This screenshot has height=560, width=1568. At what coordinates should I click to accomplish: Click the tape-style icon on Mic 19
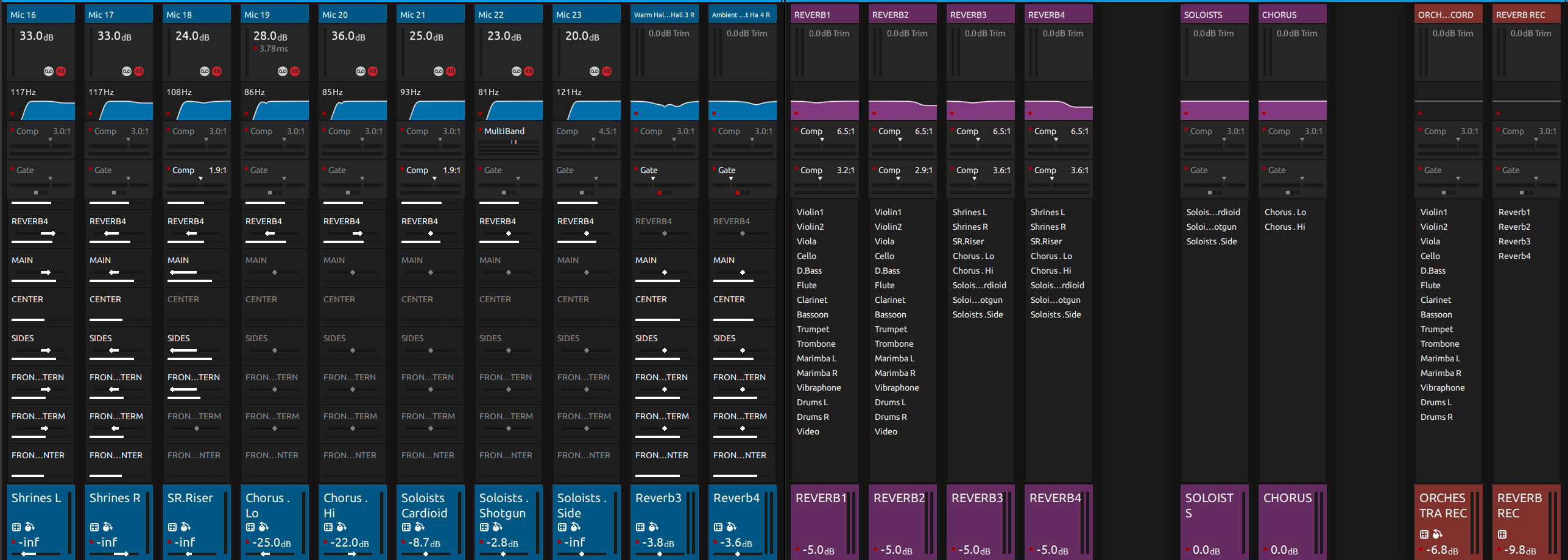(283, 71)
